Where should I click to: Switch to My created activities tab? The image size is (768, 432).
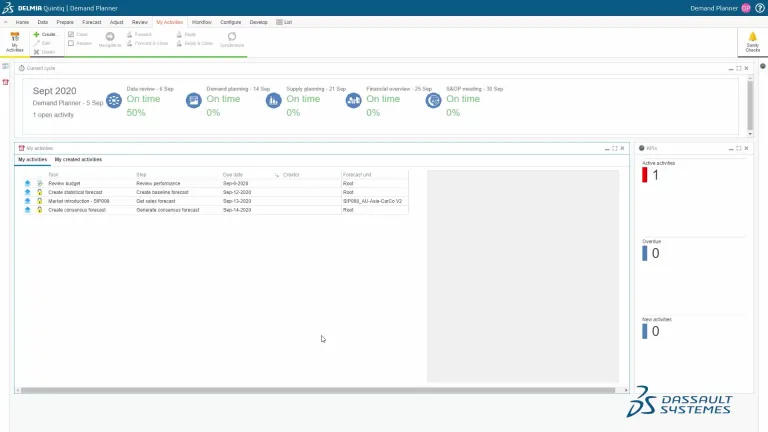click(x=78, y=159)
